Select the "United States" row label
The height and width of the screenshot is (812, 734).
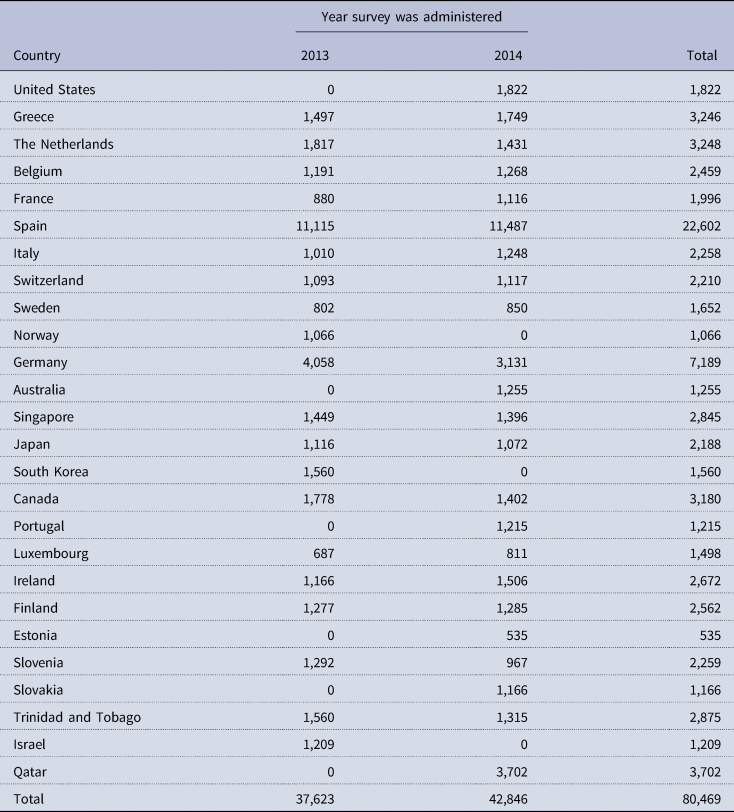[x=55, y=90]
